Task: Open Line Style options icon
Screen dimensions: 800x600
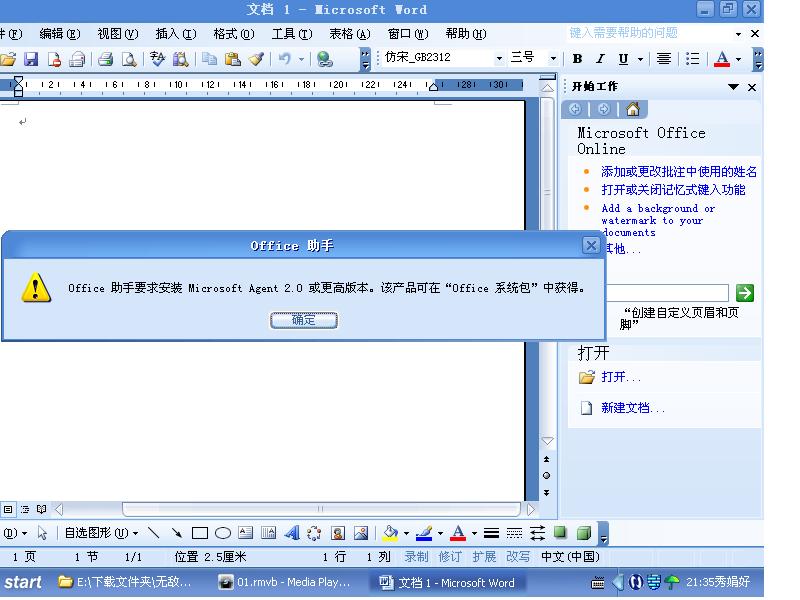Action: point(491,533)
